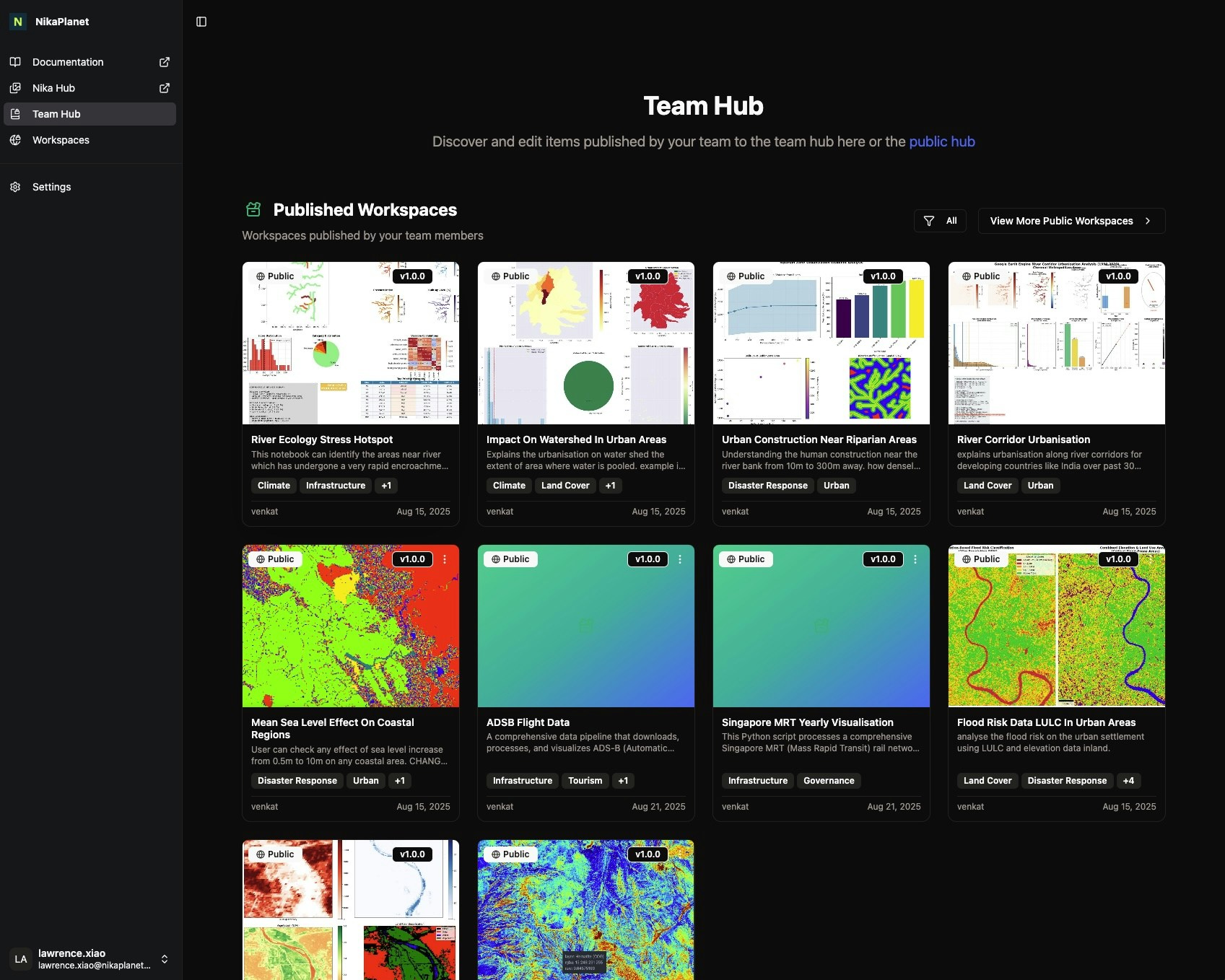Open the ADSB Flight Data thumbnail
1225x980 pixels.
click(x=586, y=626)
